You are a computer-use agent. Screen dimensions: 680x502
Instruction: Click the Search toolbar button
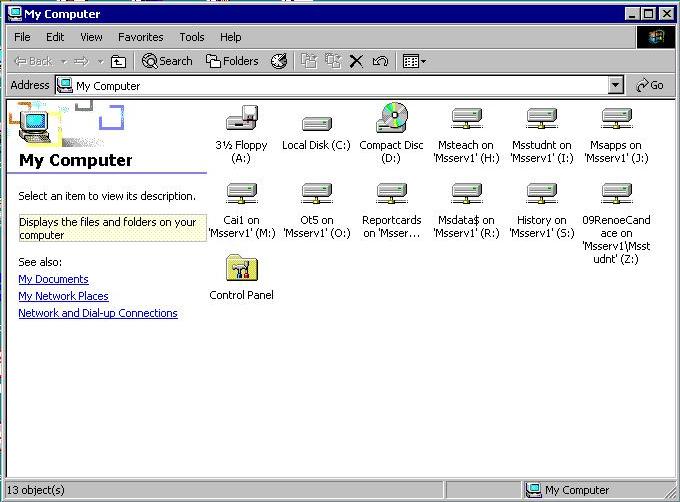[167, 61]
